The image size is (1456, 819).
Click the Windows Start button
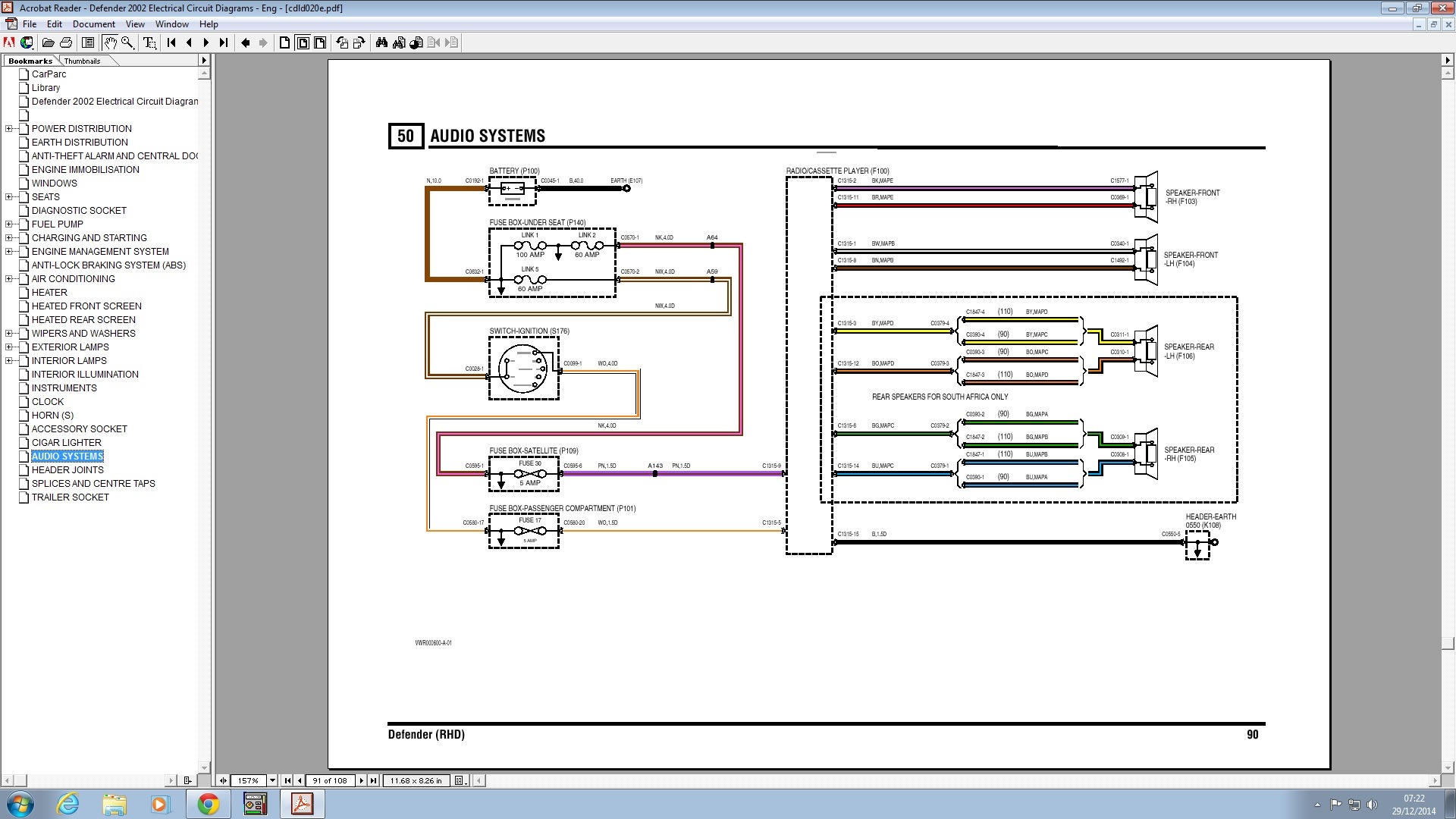[x=20, y=804]
